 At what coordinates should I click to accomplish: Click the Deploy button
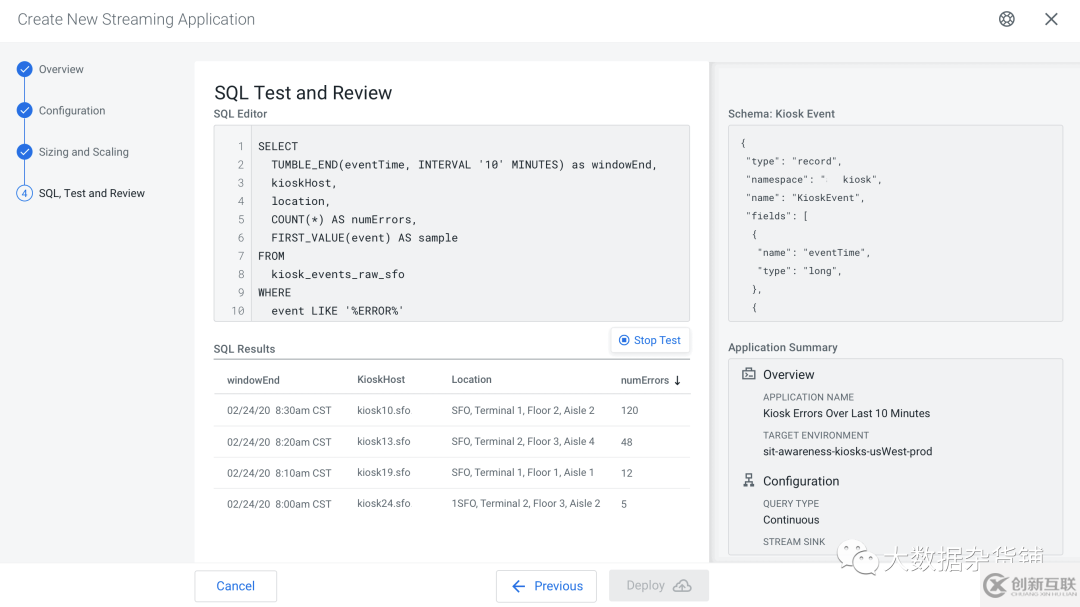click(658, 586)
